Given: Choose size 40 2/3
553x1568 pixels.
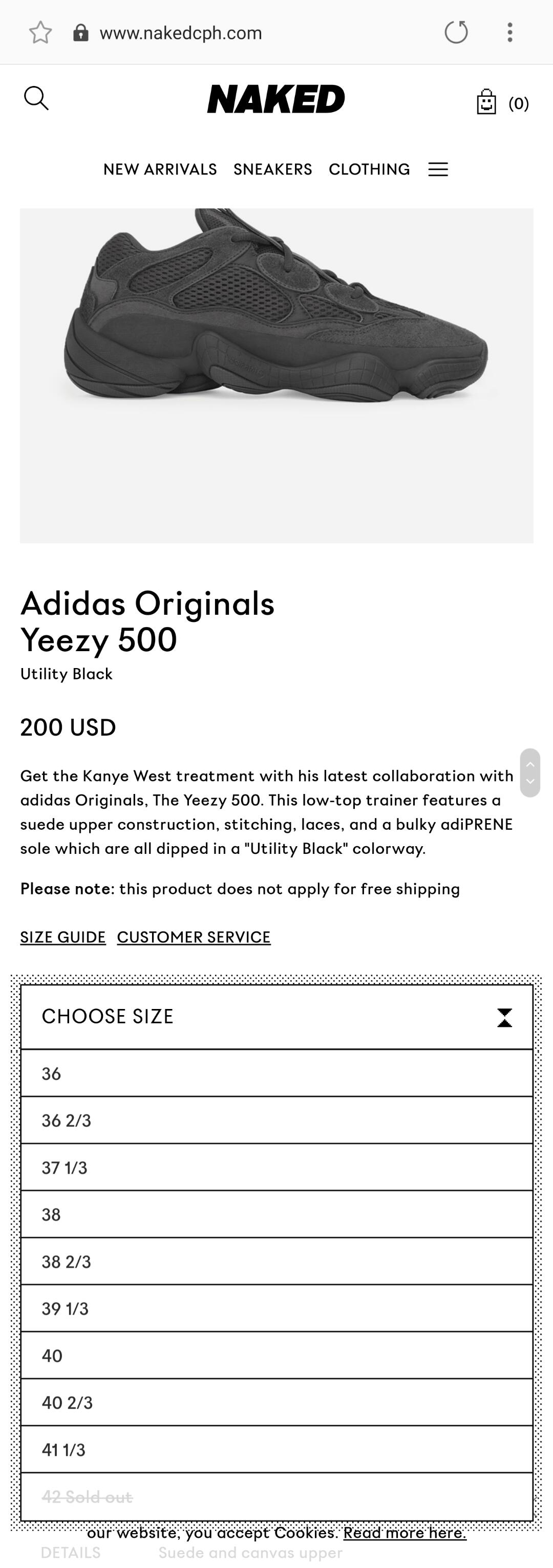Looking at the screenshot, I should [x=277, y=1403].
